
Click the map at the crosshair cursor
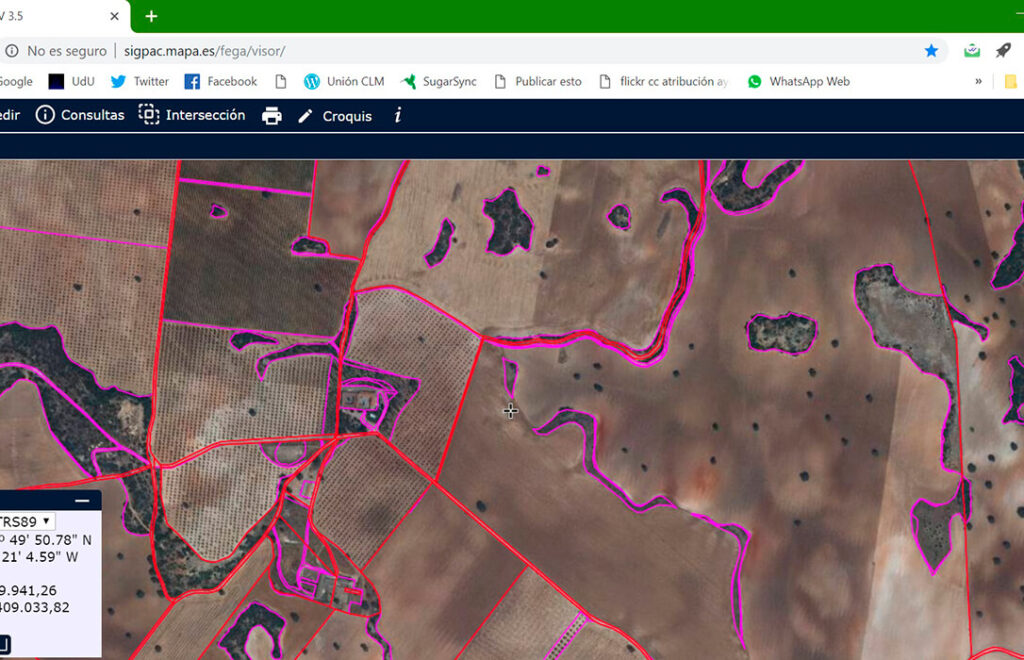tap(511, 410)
